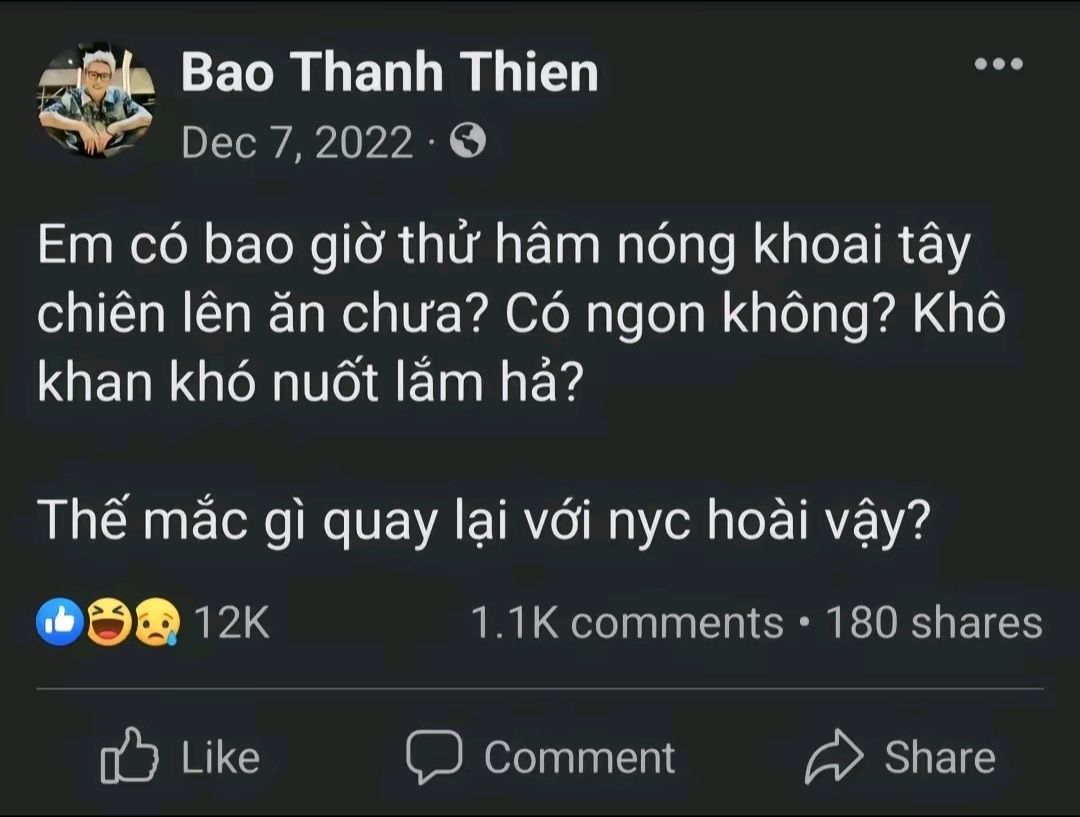Click the blue thumbs-up reaction icon
Viewport: 1080px width, 817px height.
(x=60, y=623)
